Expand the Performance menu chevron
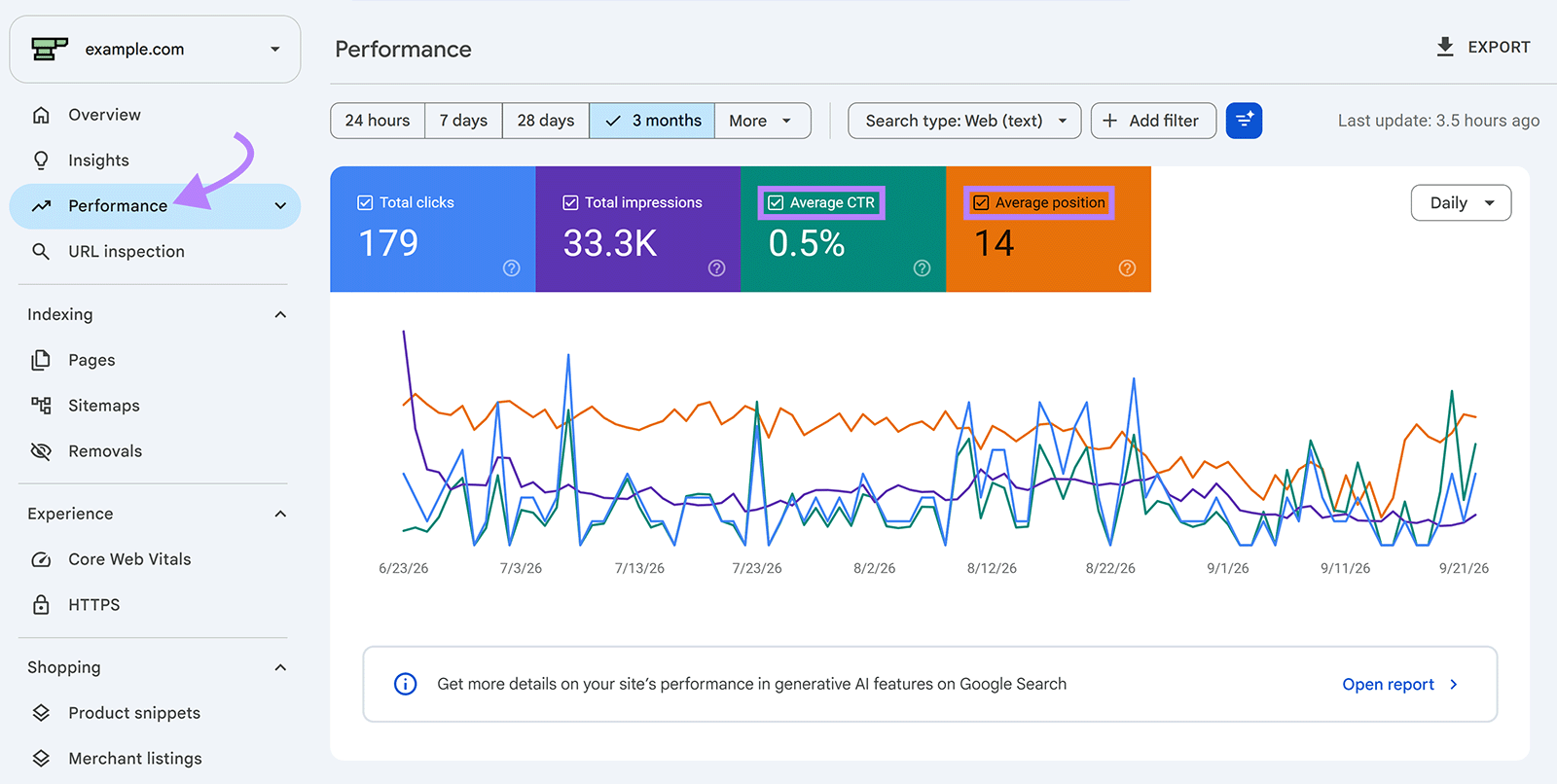The height and width of the screenshot is (784, 1557). (x=280, y=206)
